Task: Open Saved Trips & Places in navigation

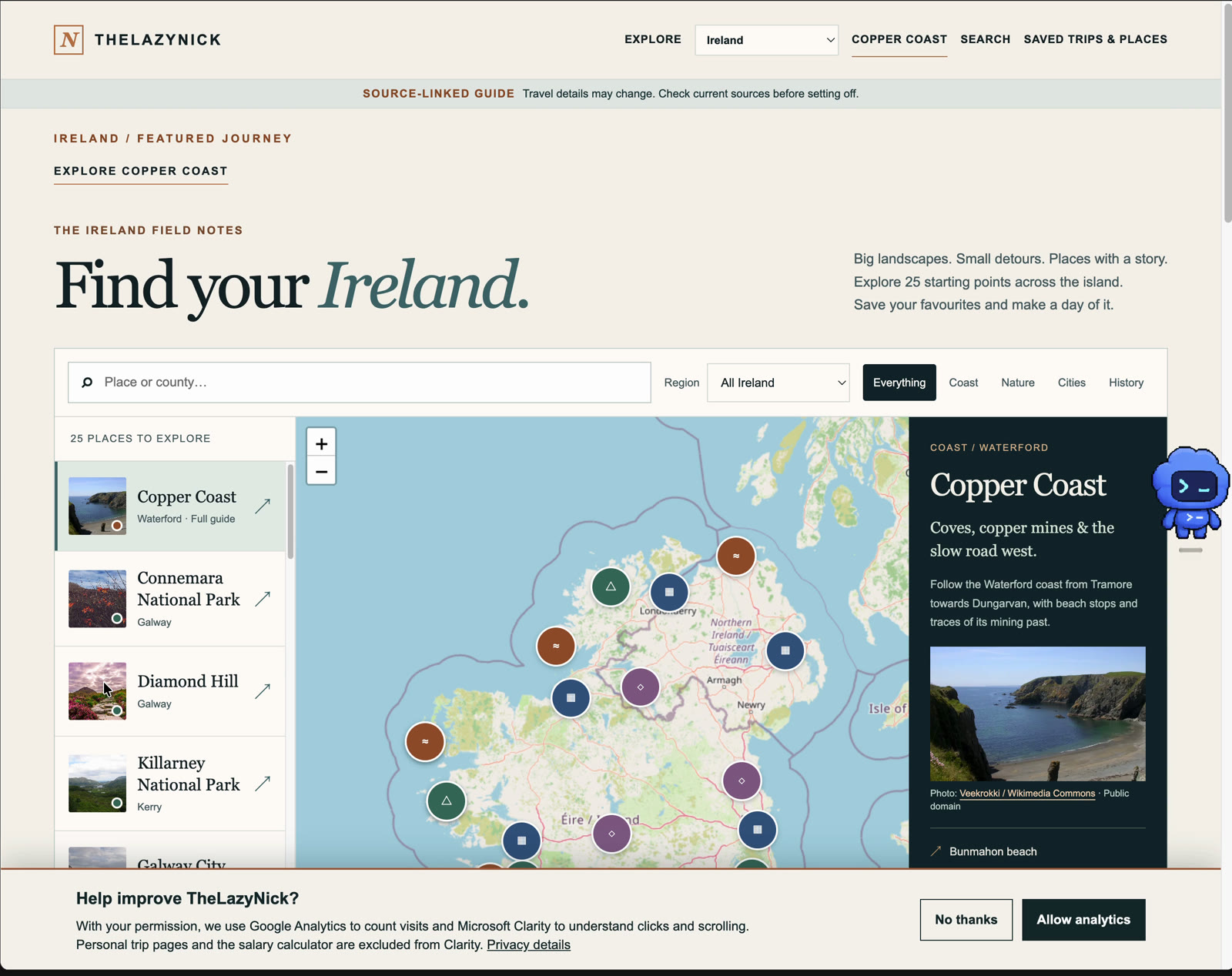Action: (x=1096, y=39)
